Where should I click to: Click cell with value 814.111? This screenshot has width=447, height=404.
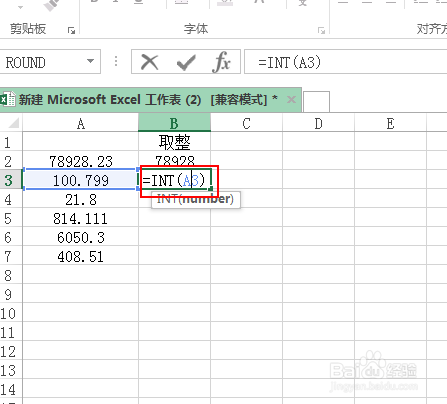point(80,218)
